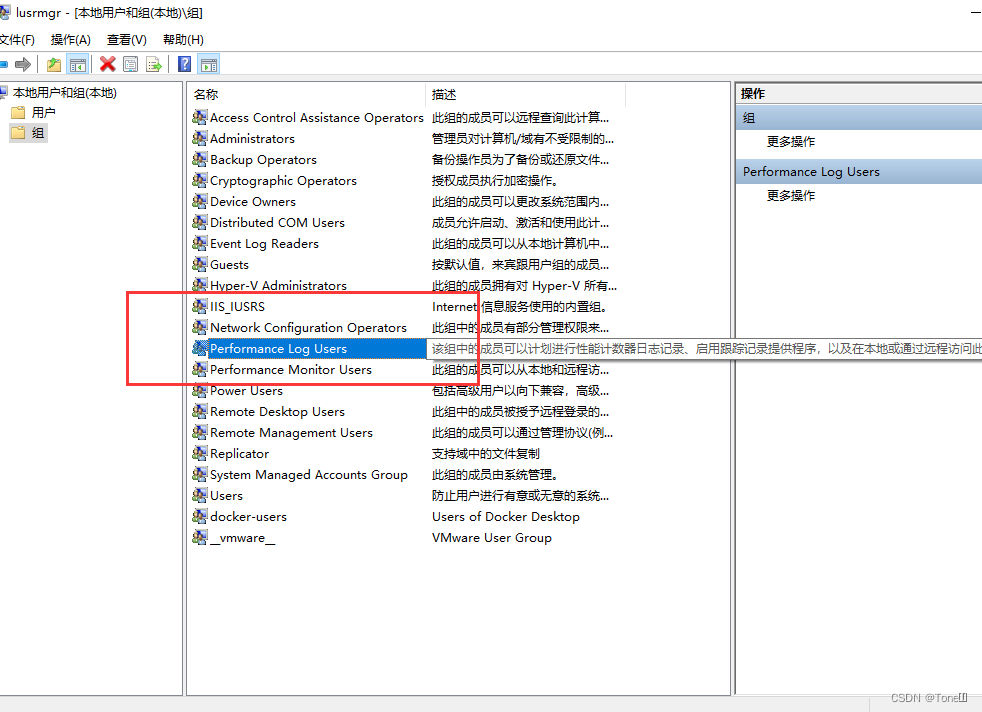This screenshot has height=712, width=982.
Task: Select the Administrators group name
Action: tap(252, 138)
